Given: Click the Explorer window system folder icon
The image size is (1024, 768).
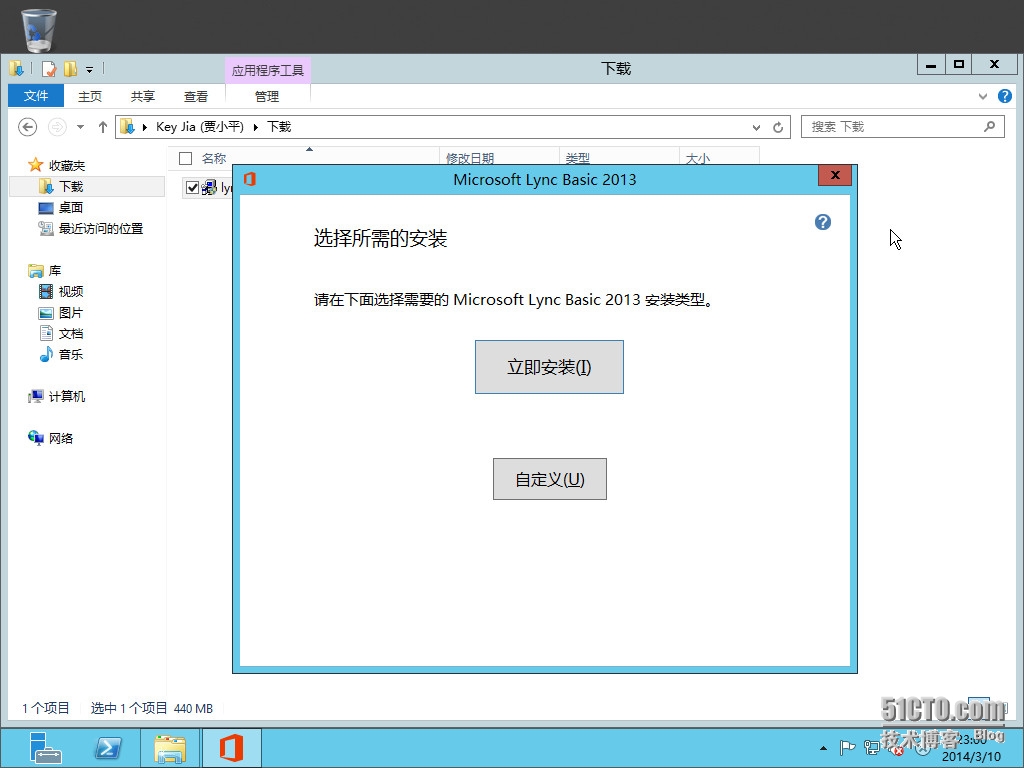Looking at the screenshot, I should tap(16, 69).
